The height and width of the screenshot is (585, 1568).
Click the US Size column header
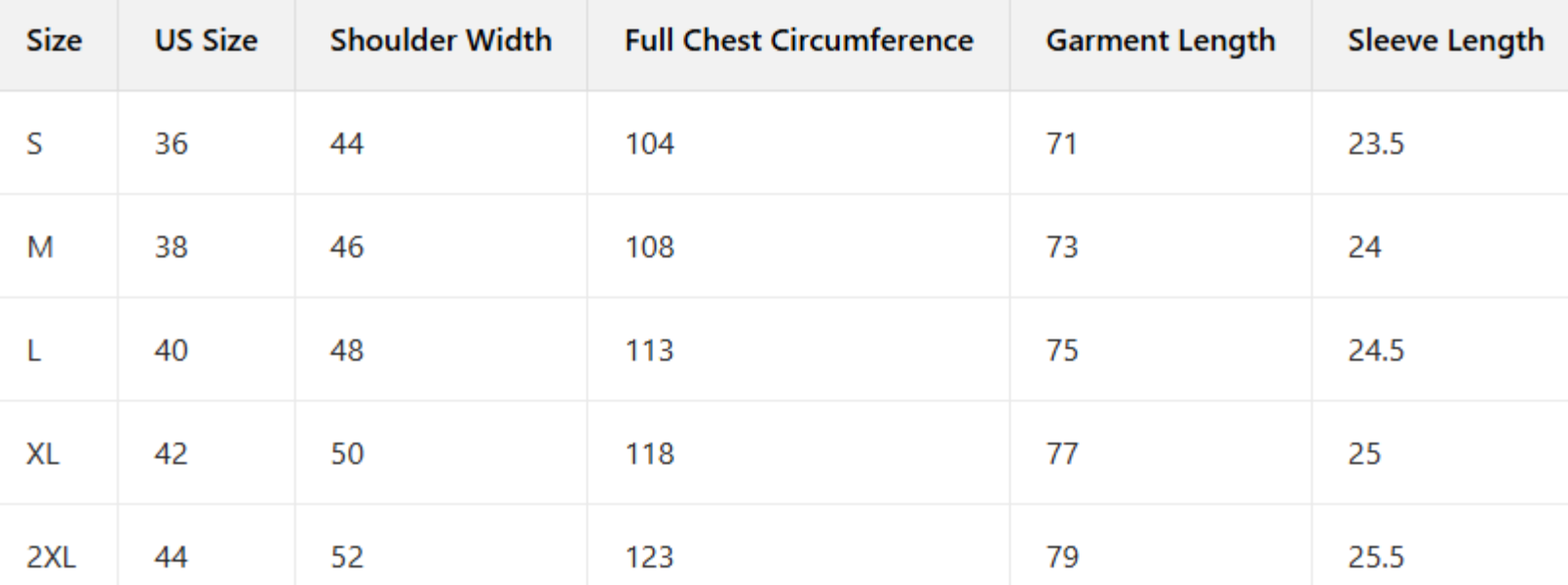[206, 41]
